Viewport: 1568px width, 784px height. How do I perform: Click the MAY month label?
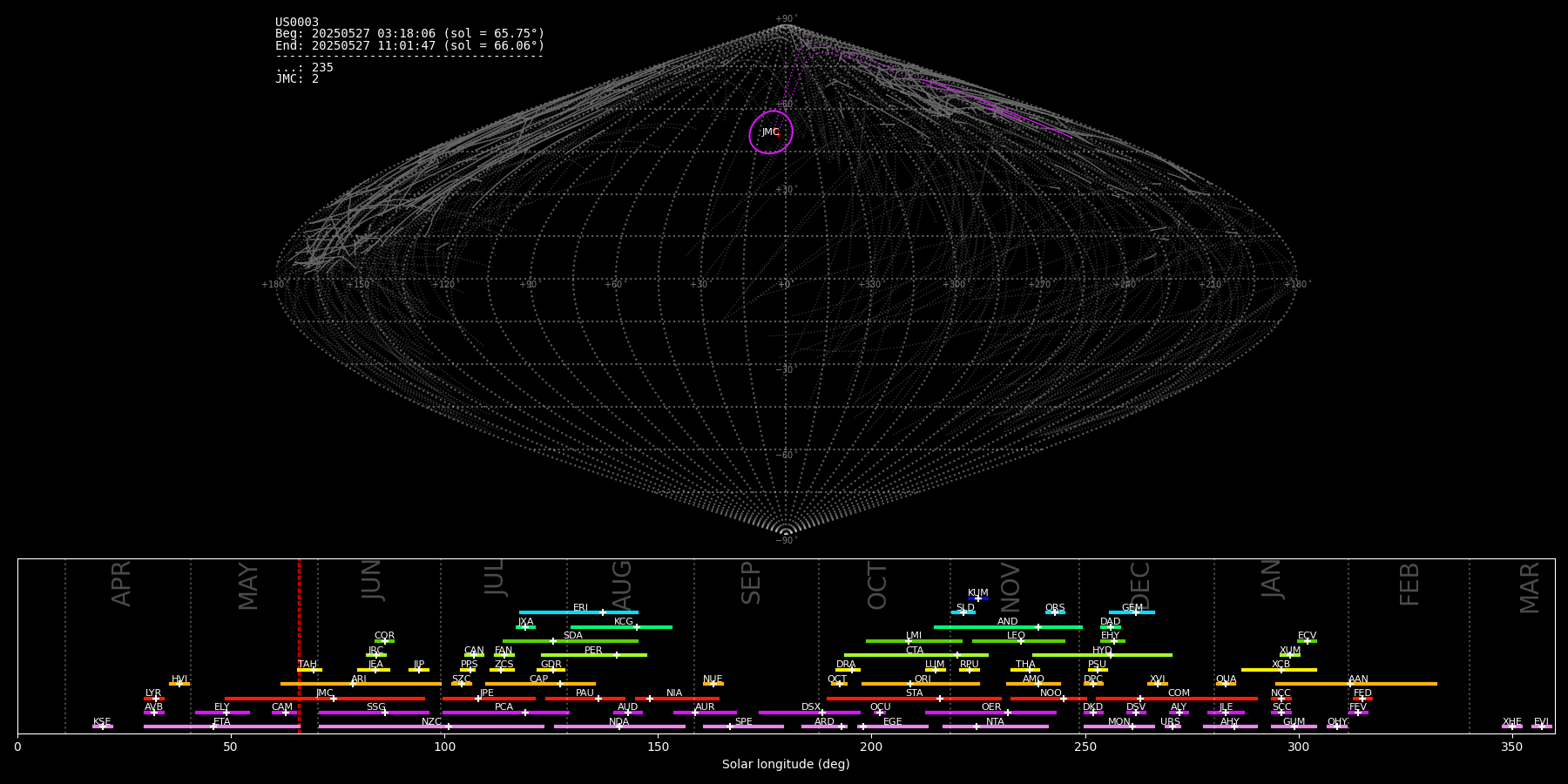(x=248, y=585)
